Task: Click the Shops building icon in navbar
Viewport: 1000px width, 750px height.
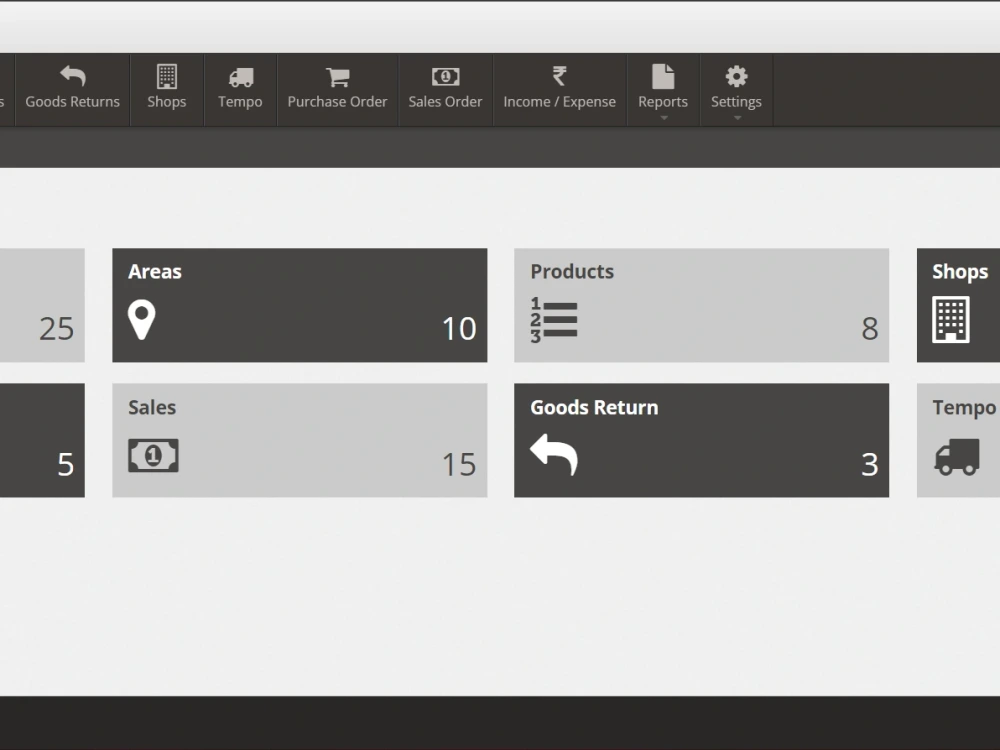Action: tap(166, 77)
